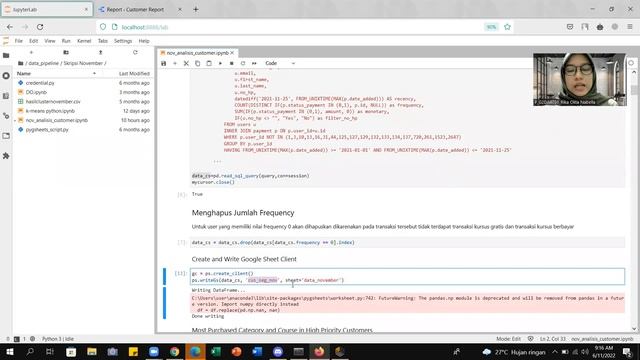Image resolution: width=640 pixels, height=360 pixels.
Task: Open the View menu
Action: click(50, 41)
